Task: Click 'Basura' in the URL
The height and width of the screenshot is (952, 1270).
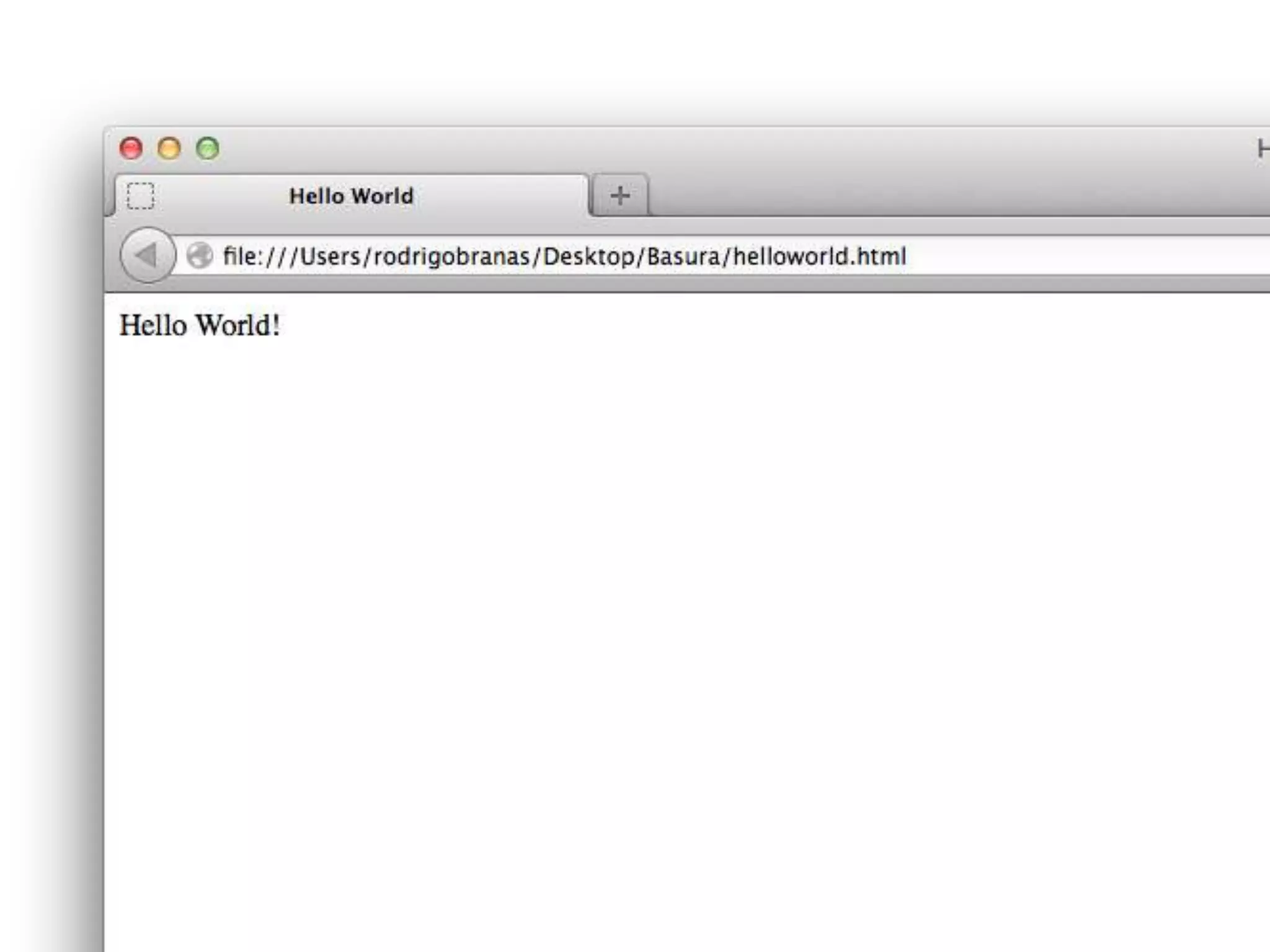Action: point(683,256)
